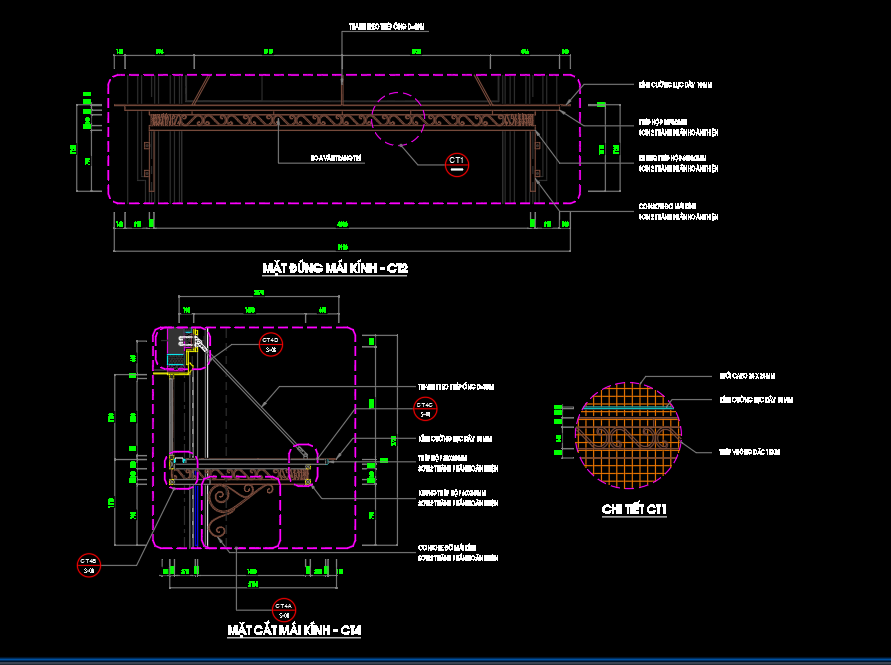This screenshot has height=665, width=891.
Task: Select the bottom right annotation of elevation view
Action: (x=678, y=212)
